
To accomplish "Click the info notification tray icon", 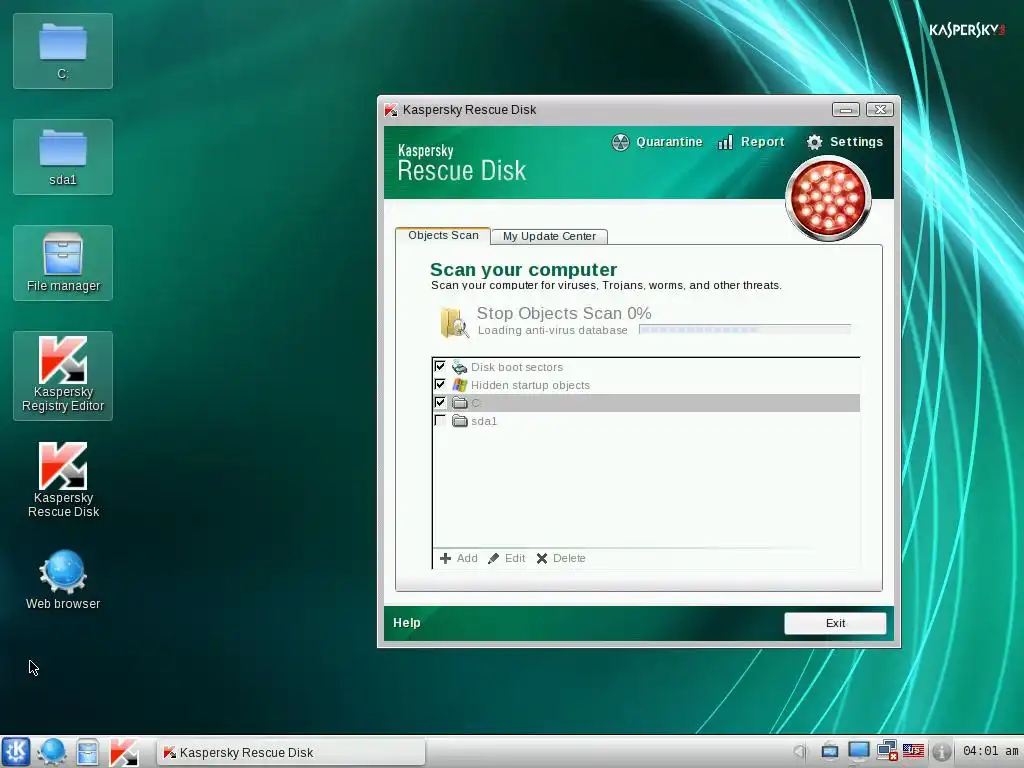I will click(x=941, y=752).
